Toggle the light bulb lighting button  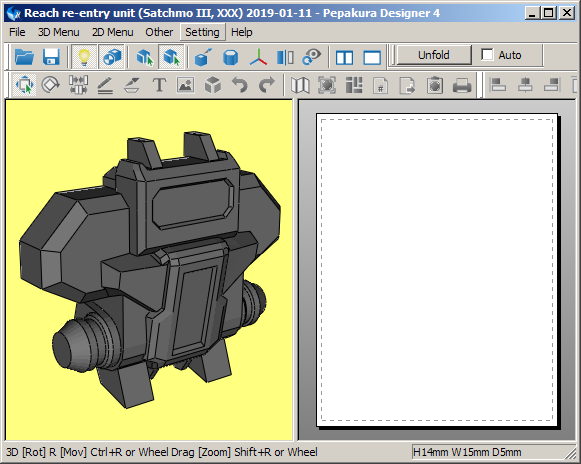pos(84,57)
